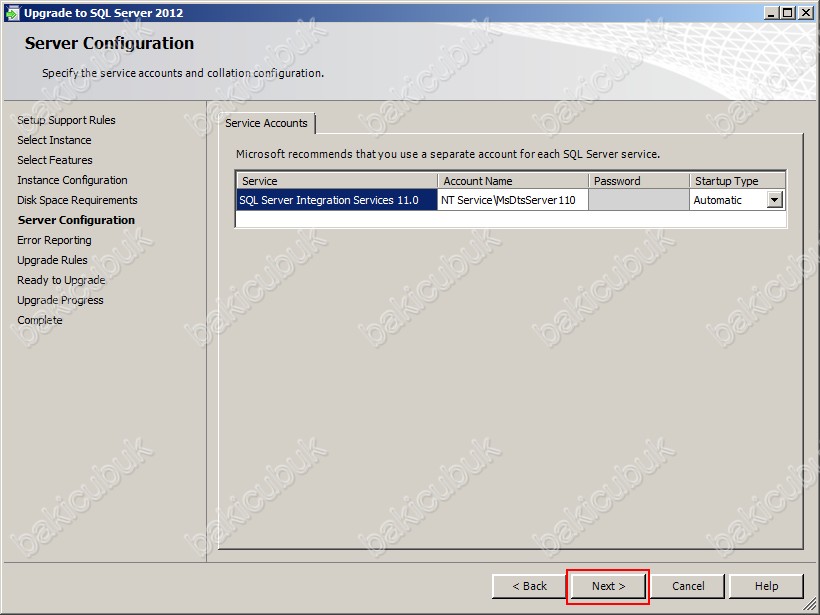The height and width of the screenshot is (615, 820).
Task: Click the Error Reporting step
Action: coord(54,240)
